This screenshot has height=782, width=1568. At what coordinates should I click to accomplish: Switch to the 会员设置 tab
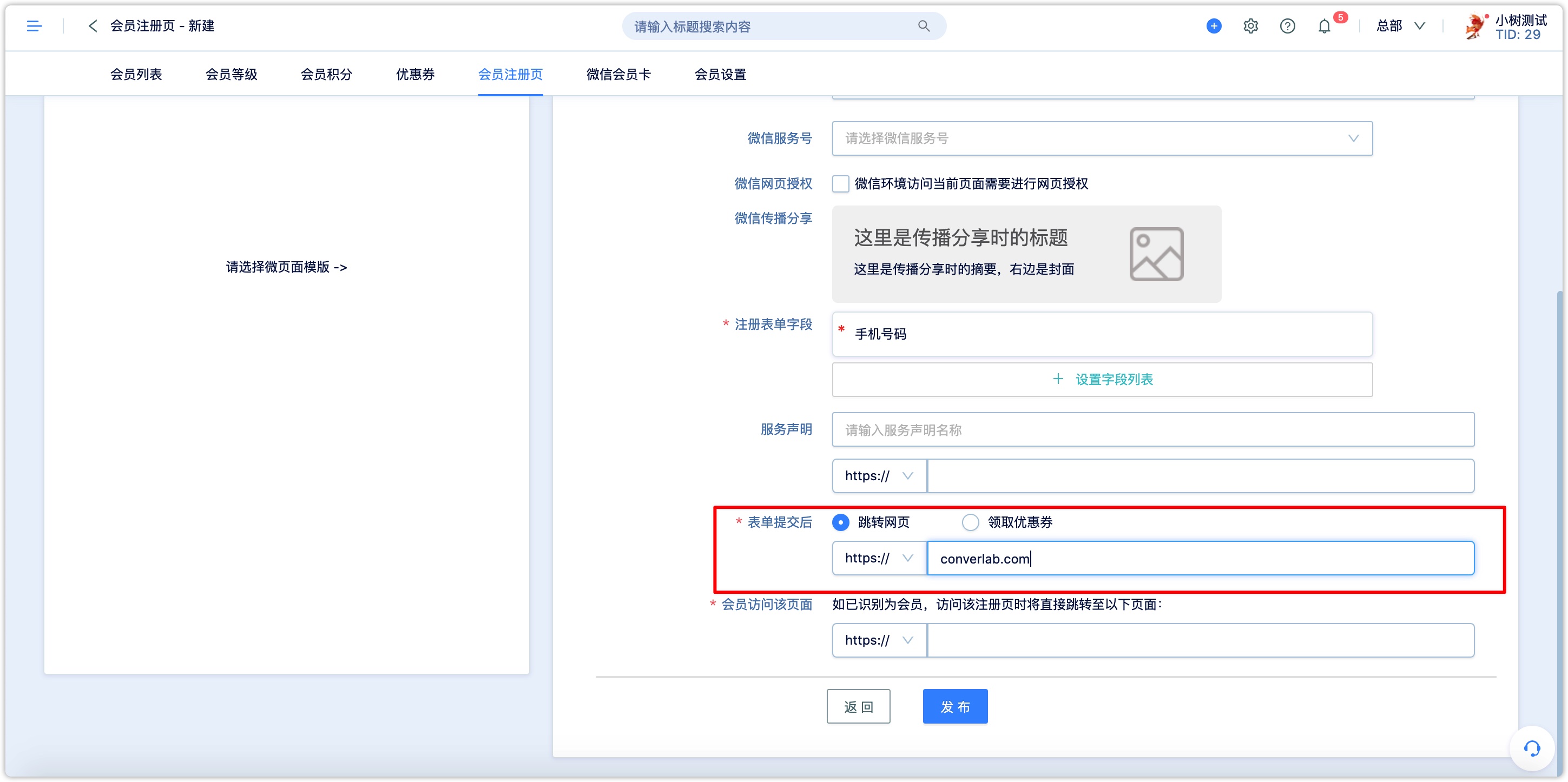[x=720, y=74]
